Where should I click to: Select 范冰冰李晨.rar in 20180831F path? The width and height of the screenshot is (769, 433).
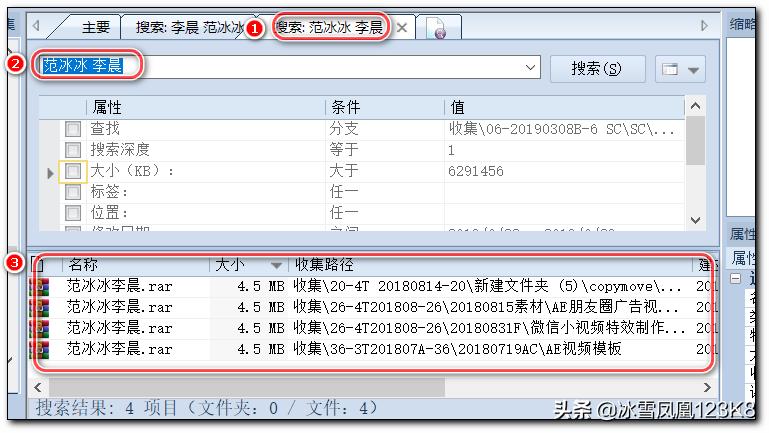click(x=119, y=329)
